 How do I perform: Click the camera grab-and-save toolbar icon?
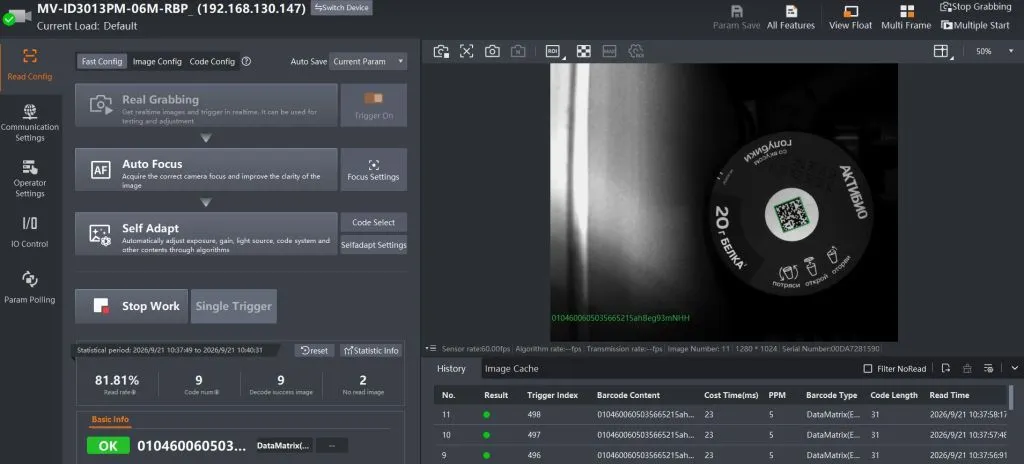(441, 52)
